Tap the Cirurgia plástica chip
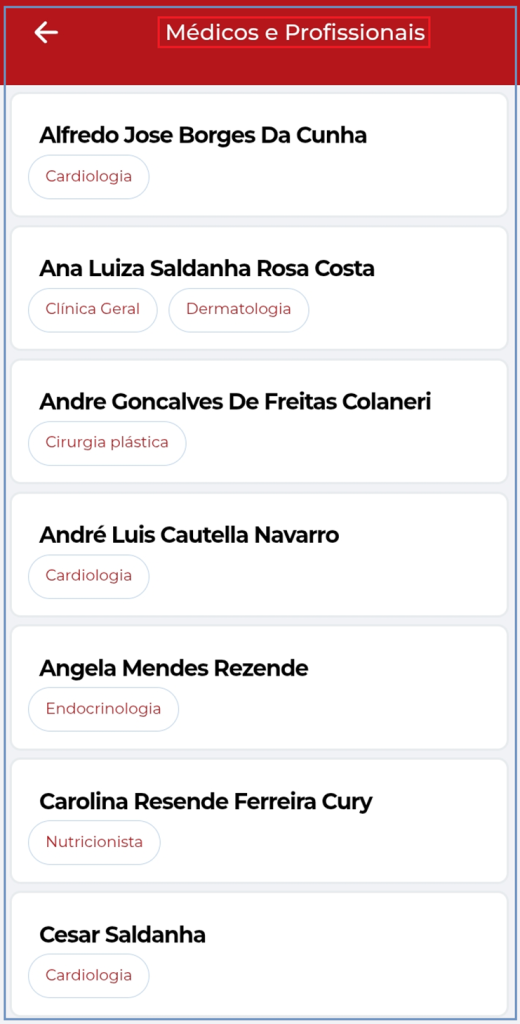The width and height of the screenshot is (520, 1024). 107,443
